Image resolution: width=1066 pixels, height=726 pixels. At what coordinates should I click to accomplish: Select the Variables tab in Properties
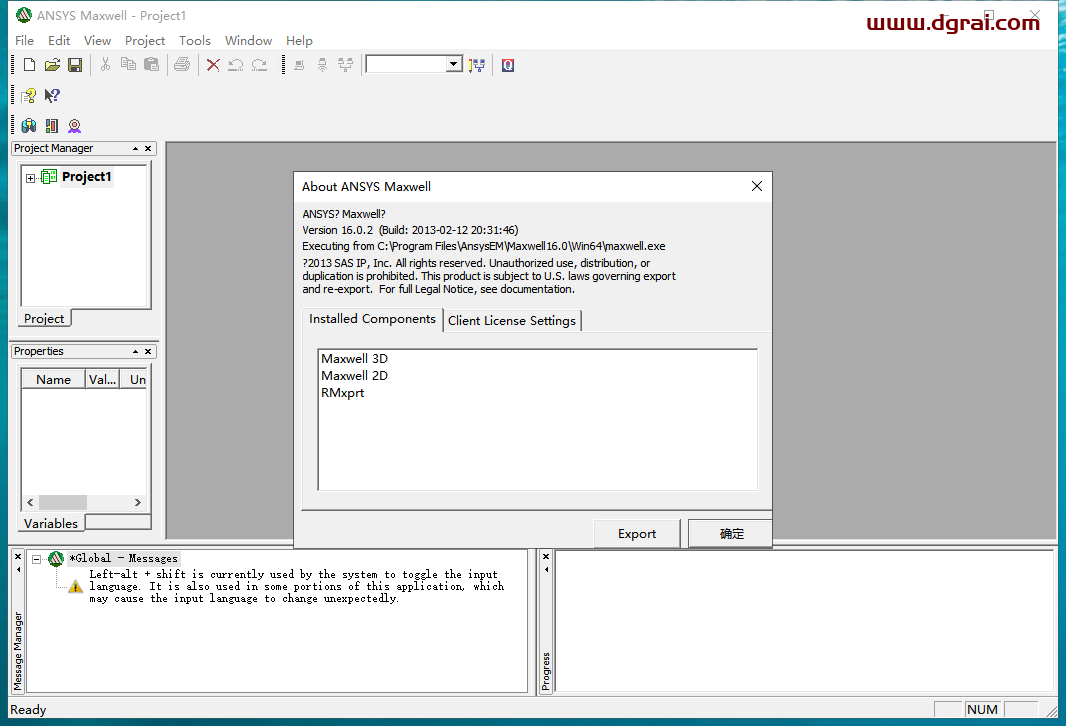(x=51, y=523)
